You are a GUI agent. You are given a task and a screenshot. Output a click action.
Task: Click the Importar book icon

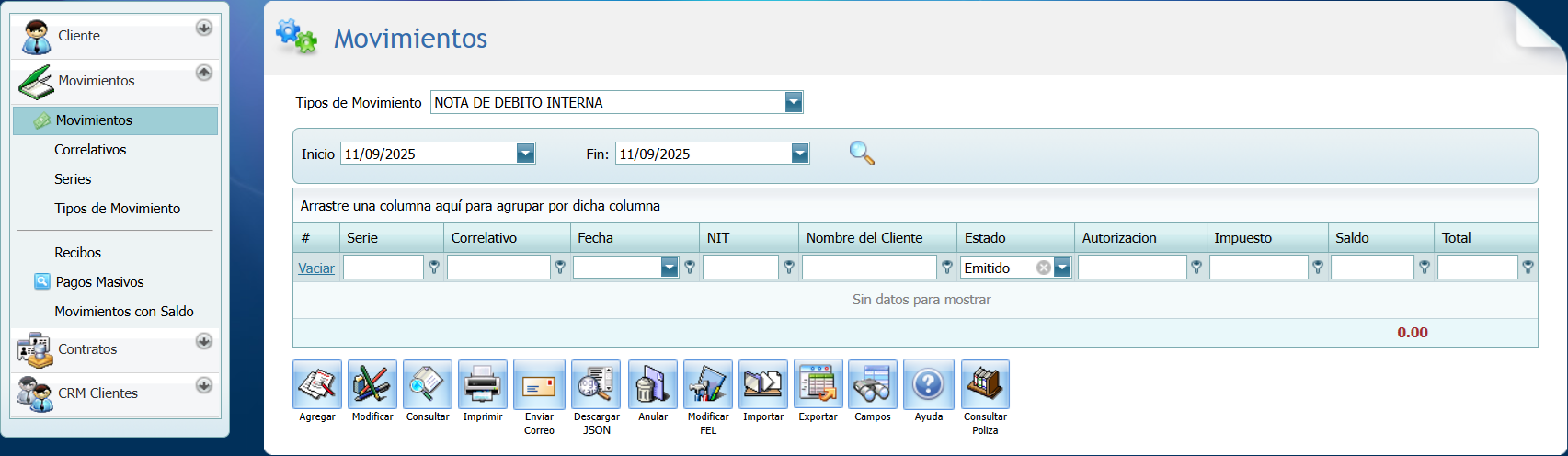pos(763,384)
